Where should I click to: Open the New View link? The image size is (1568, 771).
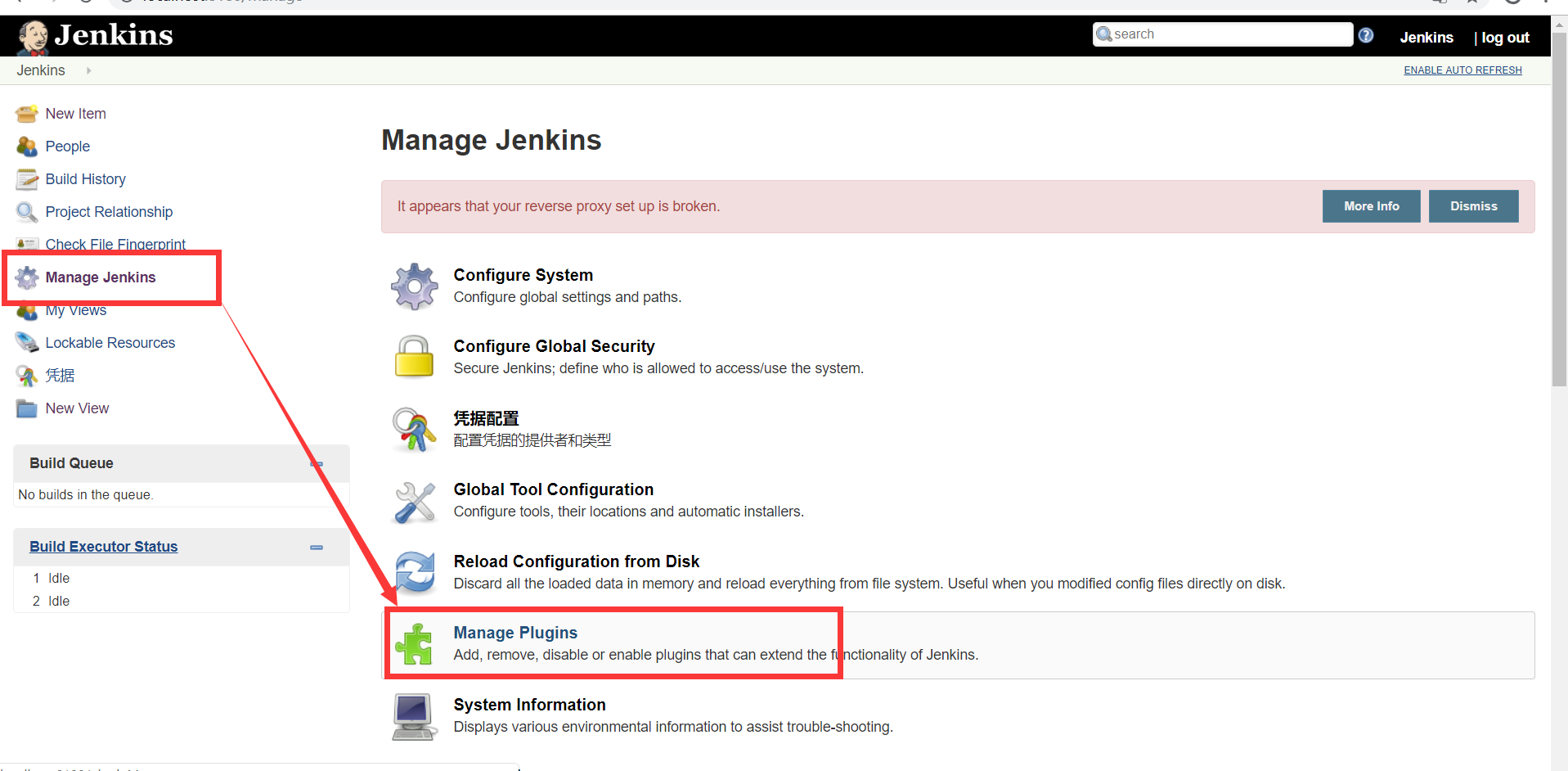point(77,408)
